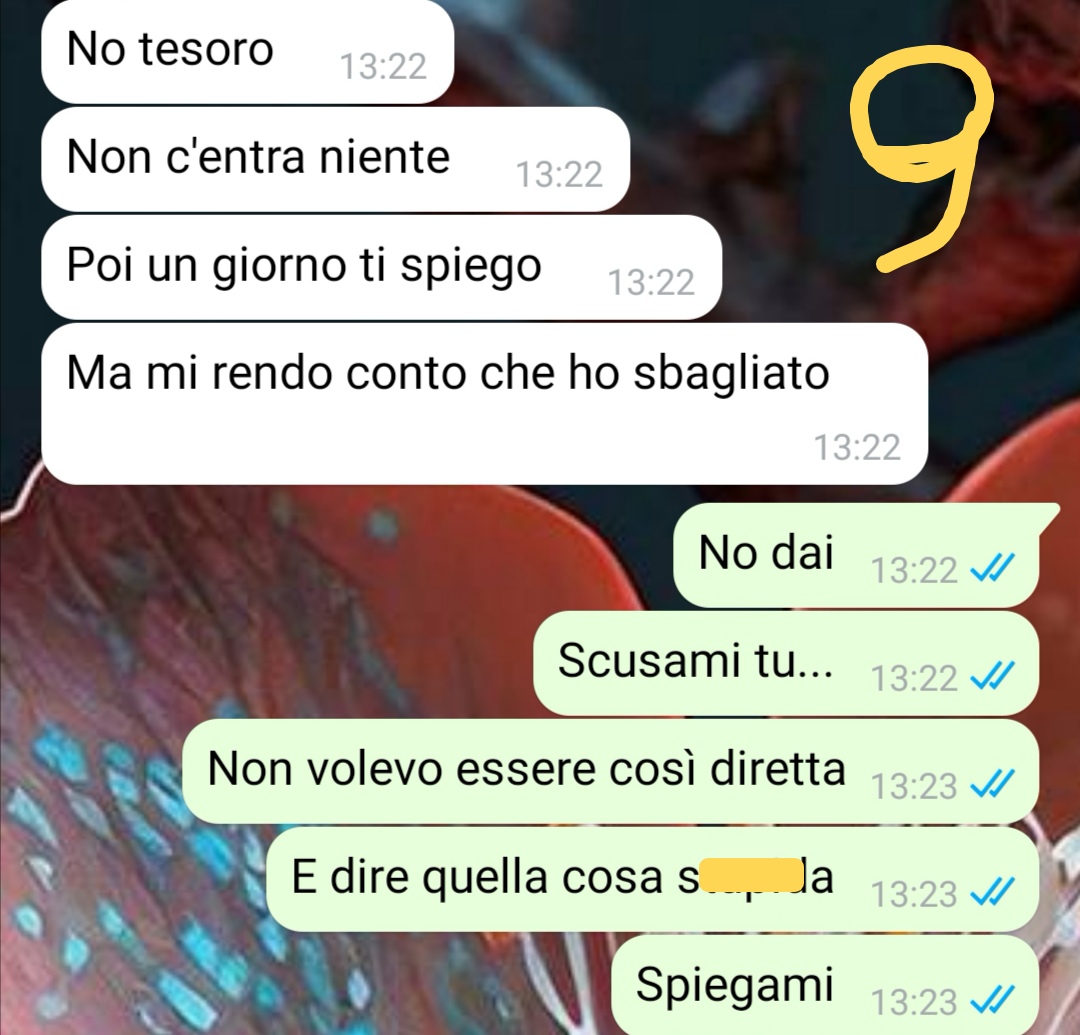The image size is (1080, 1035).
Task: Click the read receipt ticks on 'Non volevo essere così diretta'
Action: 992,786
